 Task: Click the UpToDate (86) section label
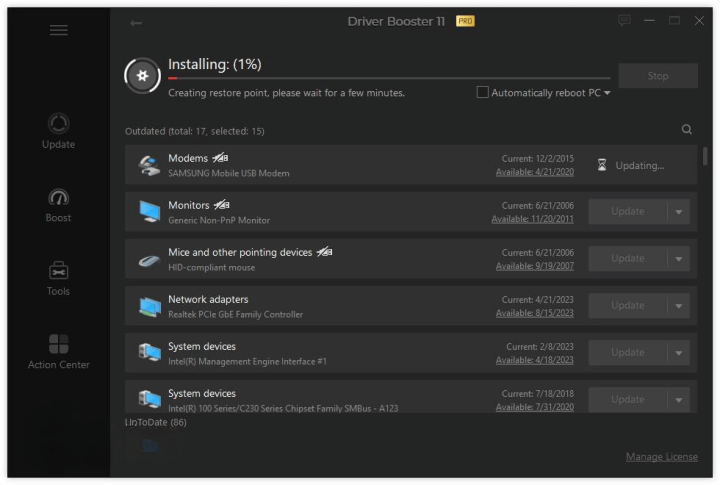click(156, 422)
